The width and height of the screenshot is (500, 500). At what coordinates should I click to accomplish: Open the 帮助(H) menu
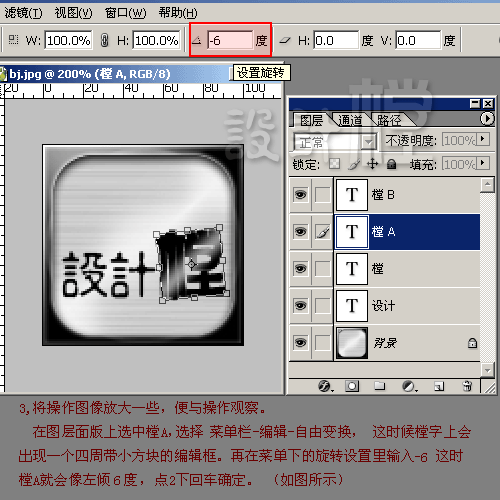[x=178, y=13]
